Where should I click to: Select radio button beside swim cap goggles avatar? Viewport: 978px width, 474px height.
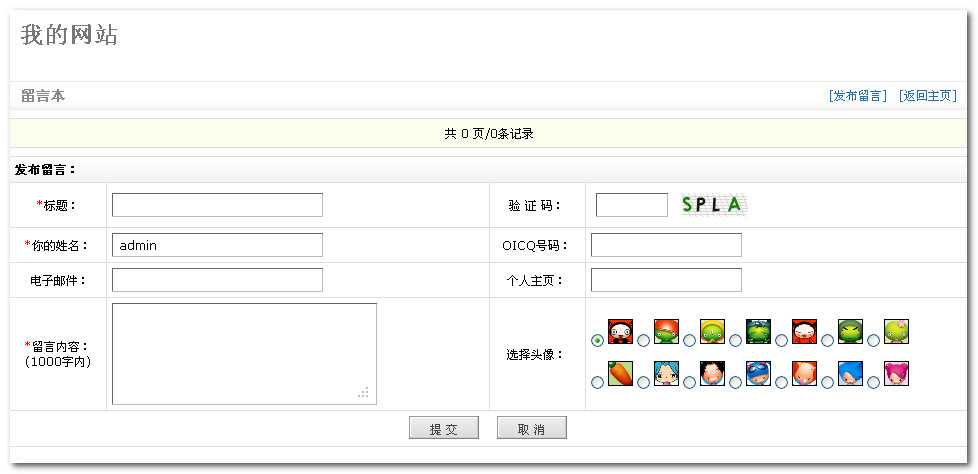(x=735, y=382)
